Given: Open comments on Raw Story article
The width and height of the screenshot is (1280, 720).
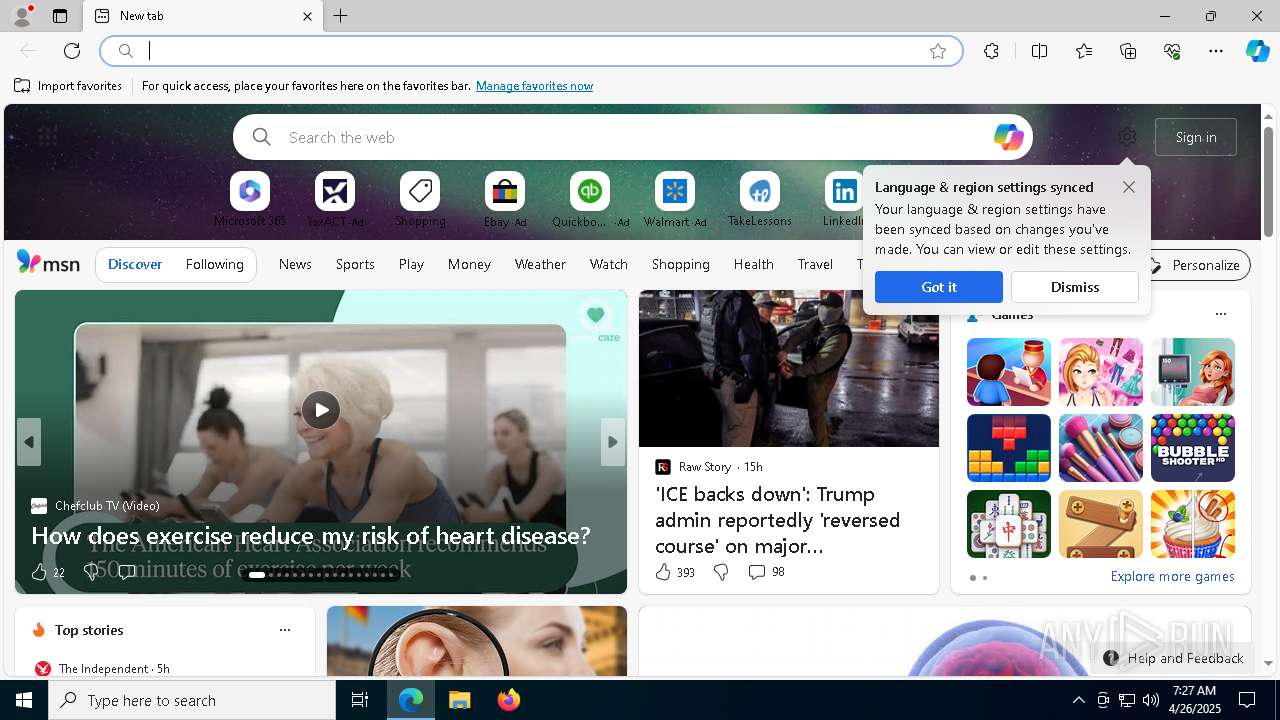Looking at the screenshot, I should pos(766,572).
